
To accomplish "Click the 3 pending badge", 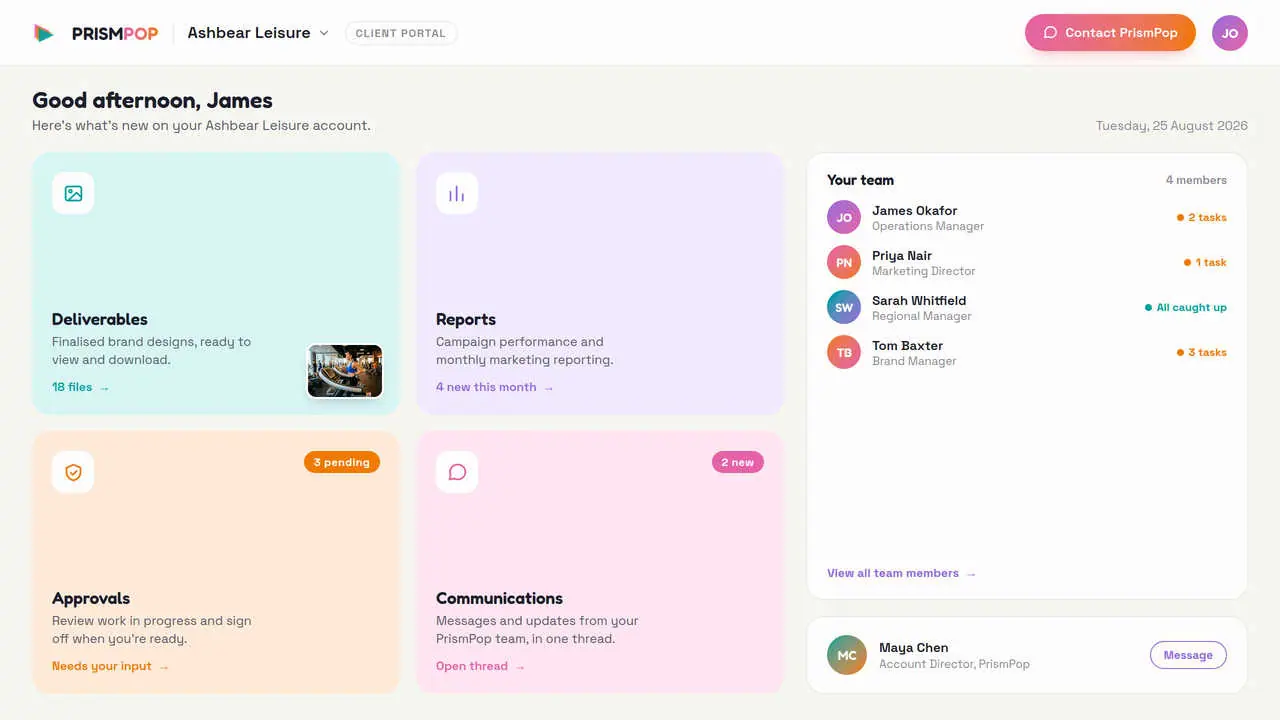I will point(342,462).
